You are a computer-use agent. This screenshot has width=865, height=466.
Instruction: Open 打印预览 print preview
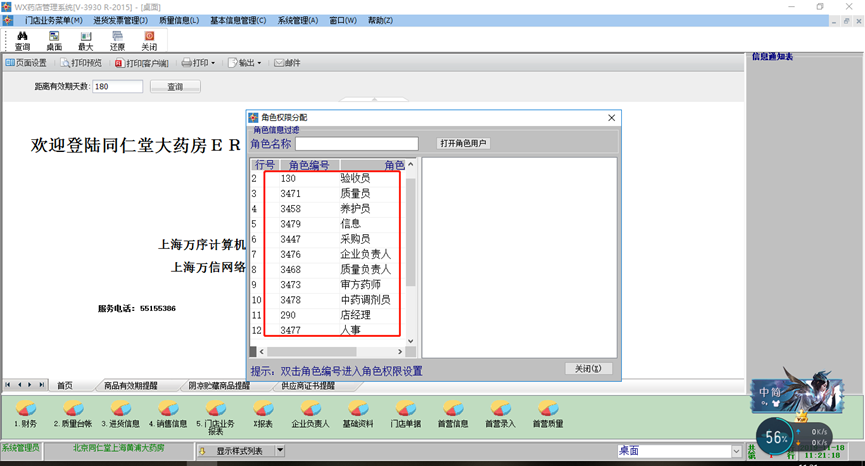click(x=82, y=63)
